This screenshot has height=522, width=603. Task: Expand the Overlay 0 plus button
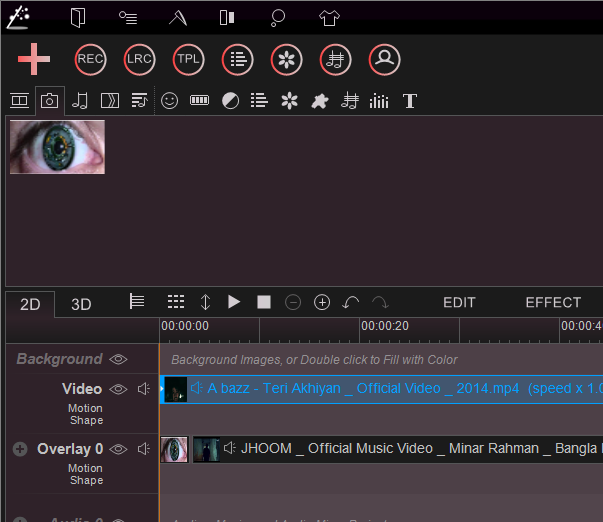pyautogui.click(x=20, y=449)
